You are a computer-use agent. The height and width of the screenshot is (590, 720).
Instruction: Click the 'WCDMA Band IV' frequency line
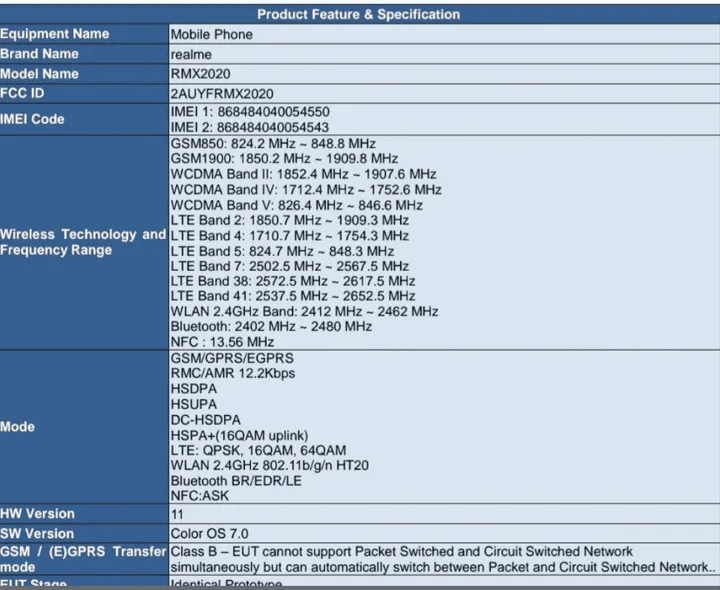coord(306,190)
